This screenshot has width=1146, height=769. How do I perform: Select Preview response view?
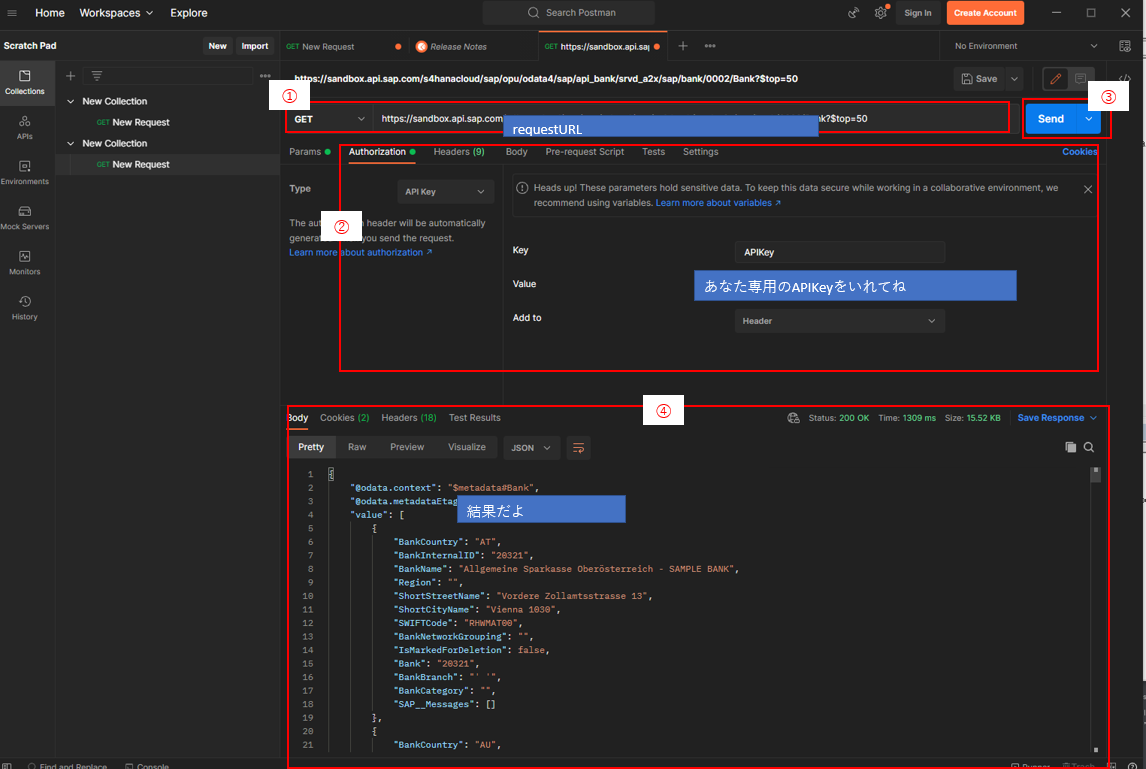tap(407, 447)
